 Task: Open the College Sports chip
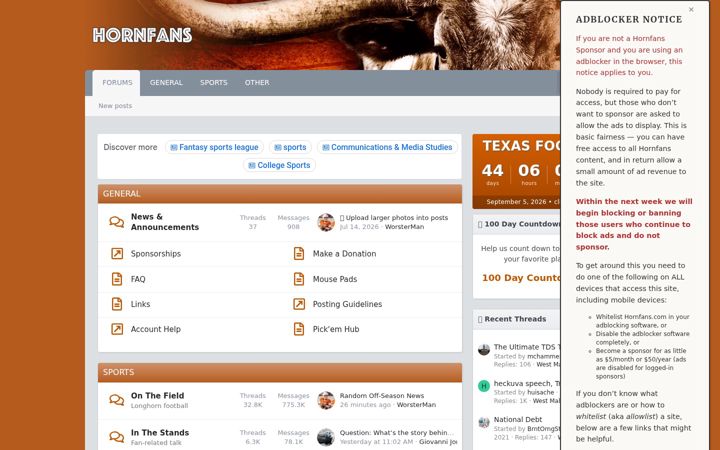pos(279,165)
